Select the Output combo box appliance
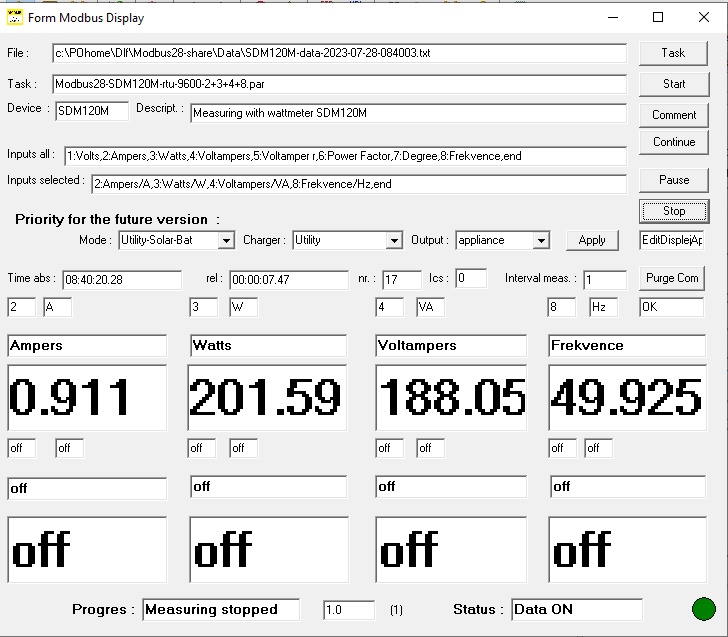 click(x=502, y=240)
